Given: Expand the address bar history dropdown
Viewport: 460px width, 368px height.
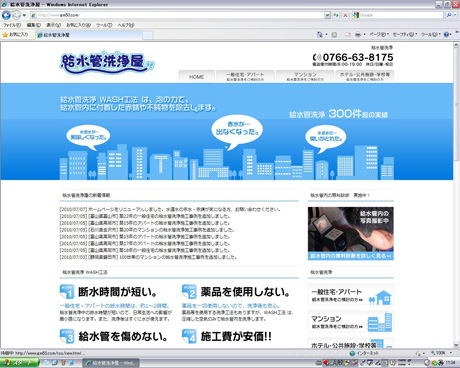Looking at the screenshot, I should coord(327,15).
